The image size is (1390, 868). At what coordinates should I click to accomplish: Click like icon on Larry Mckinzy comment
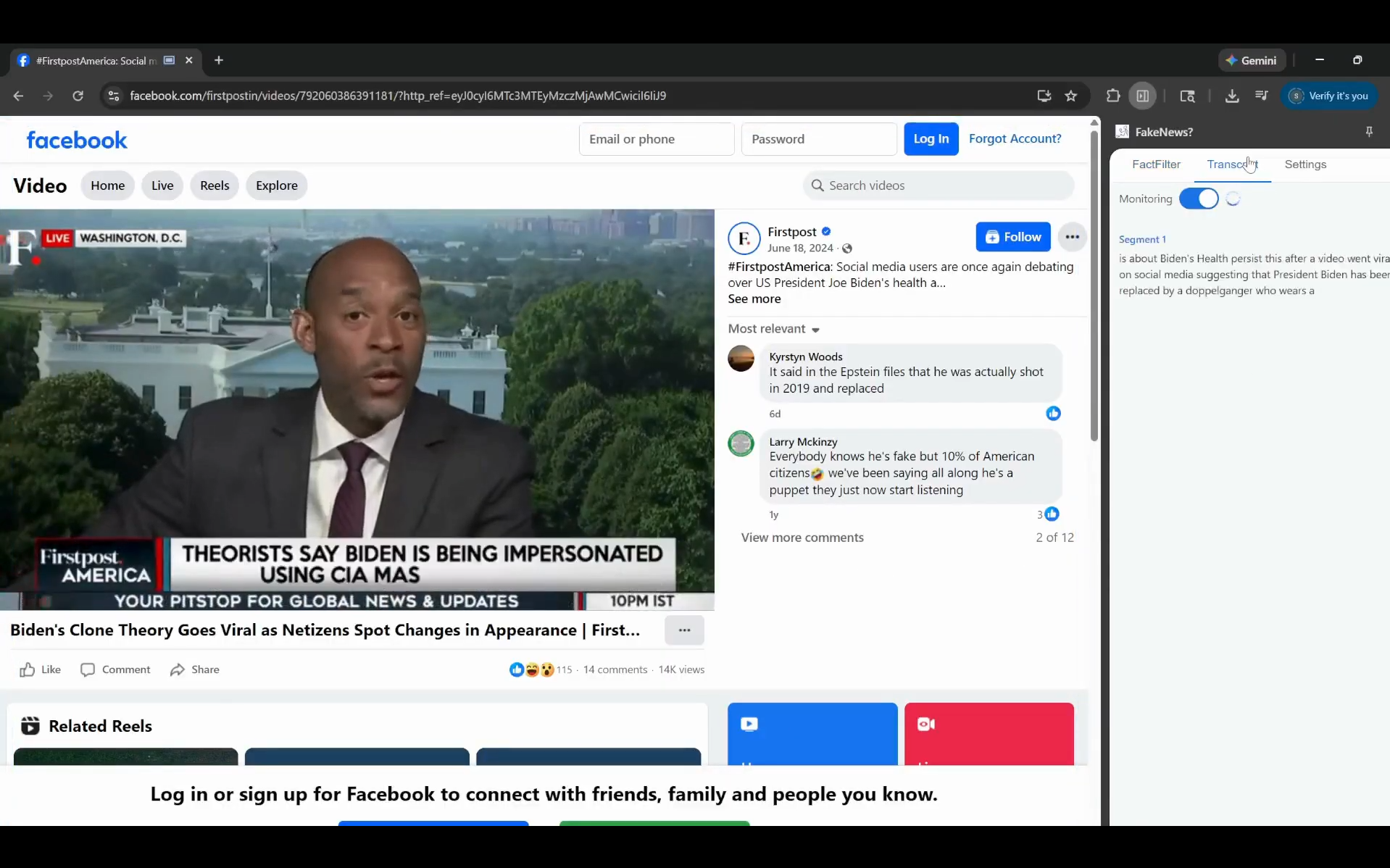pos(1052,514)
